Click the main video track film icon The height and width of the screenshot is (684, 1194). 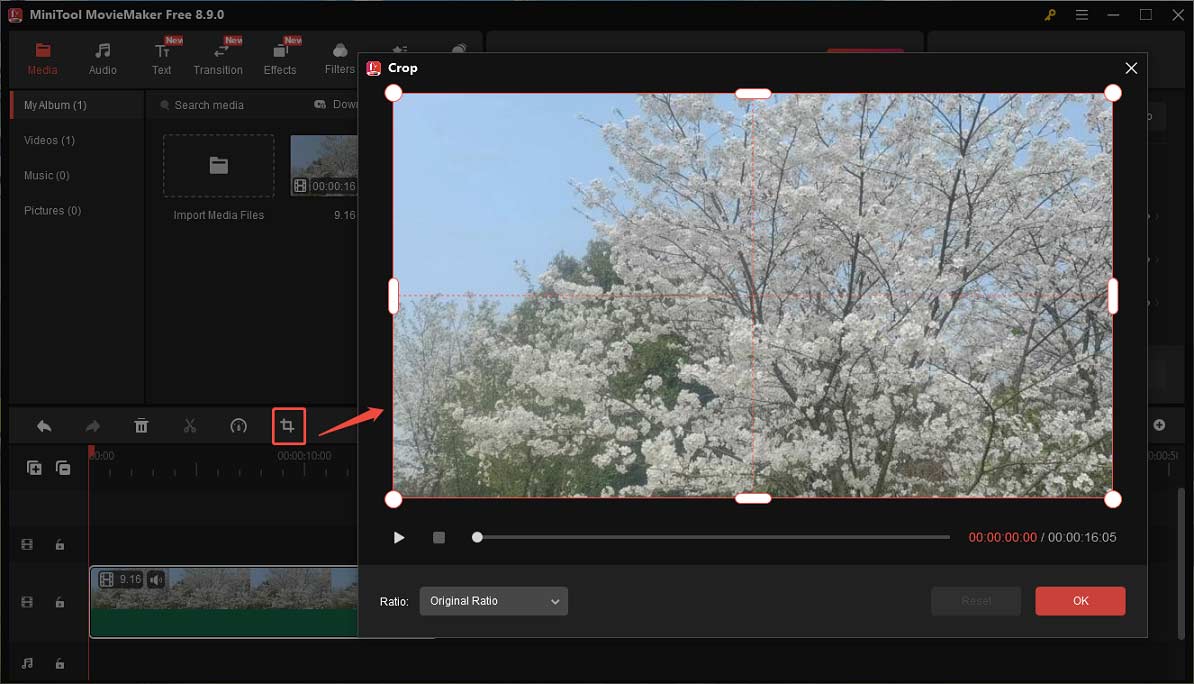pyautogui.click(x=27, y=602)
